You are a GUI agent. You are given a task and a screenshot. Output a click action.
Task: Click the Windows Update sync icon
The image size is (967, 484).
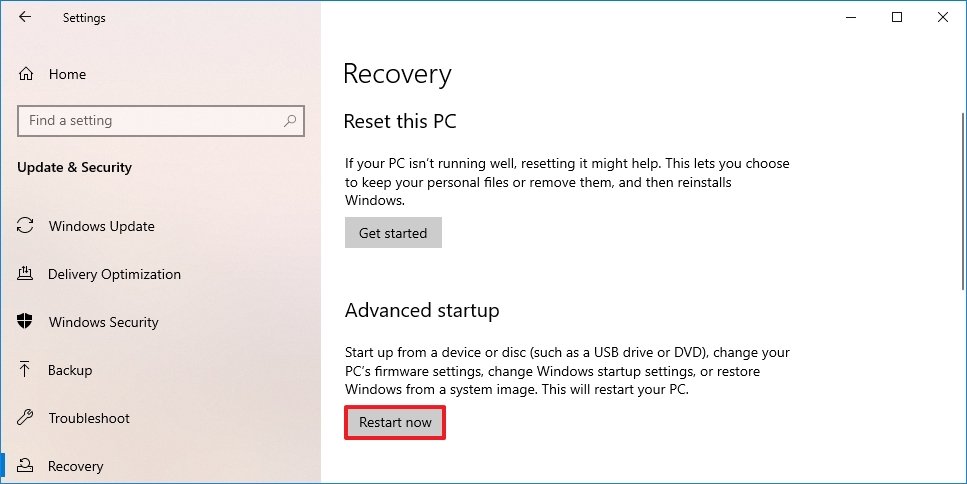(25, 226)
